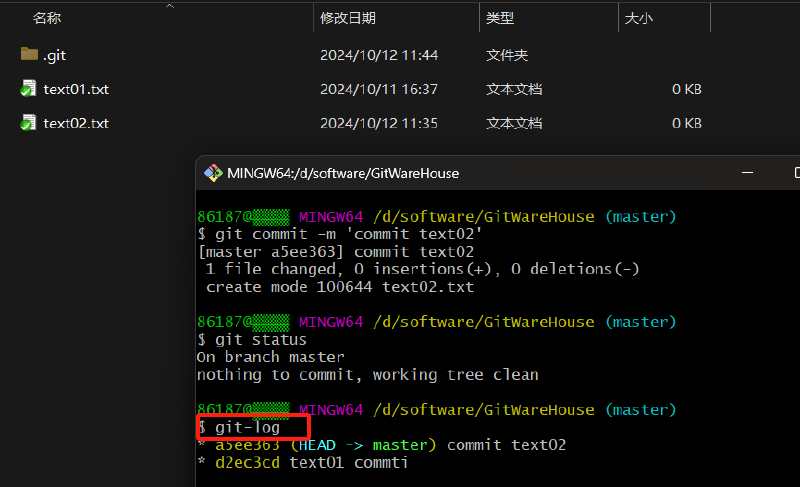Click the 文件夹 type cell
Screen dimensions: 800x487
click(x=507, y=55)
